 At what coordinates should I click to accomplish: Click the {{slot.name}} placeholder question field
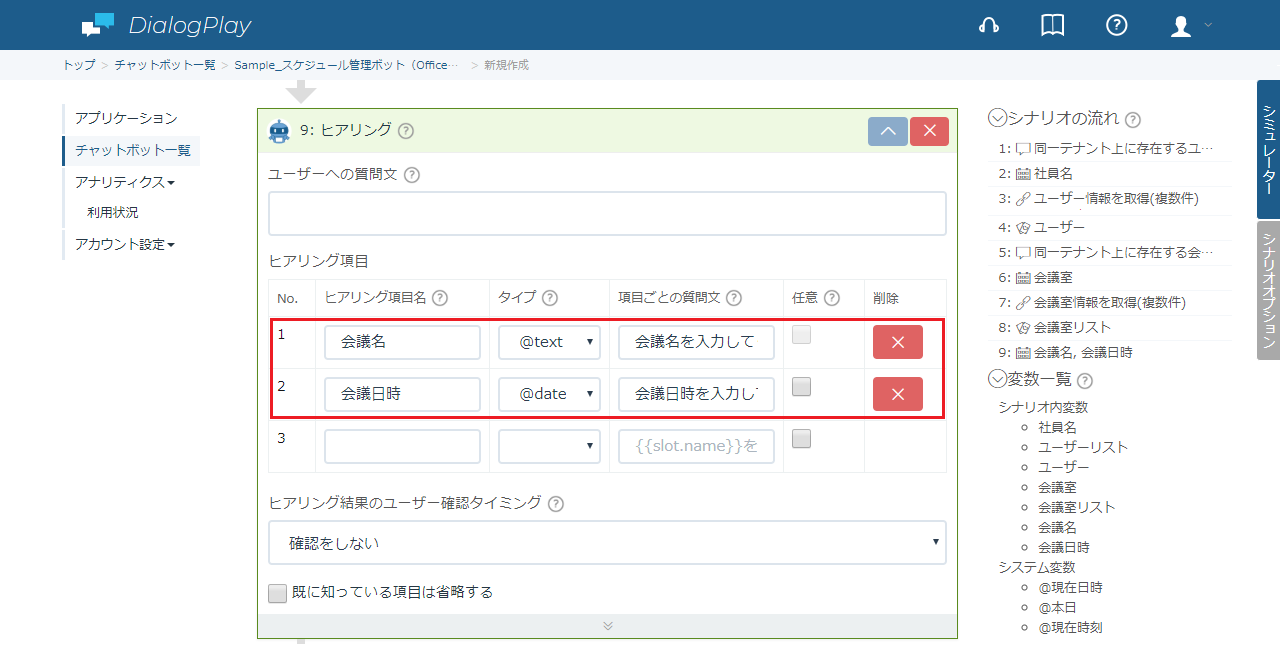[x=696, y=446]
